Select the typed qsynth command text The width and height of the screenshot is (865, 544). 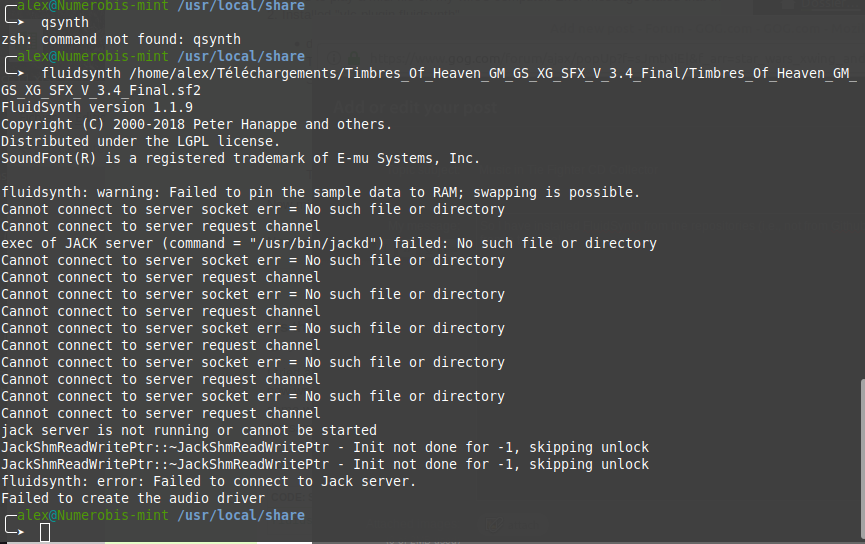pos(65,23)
